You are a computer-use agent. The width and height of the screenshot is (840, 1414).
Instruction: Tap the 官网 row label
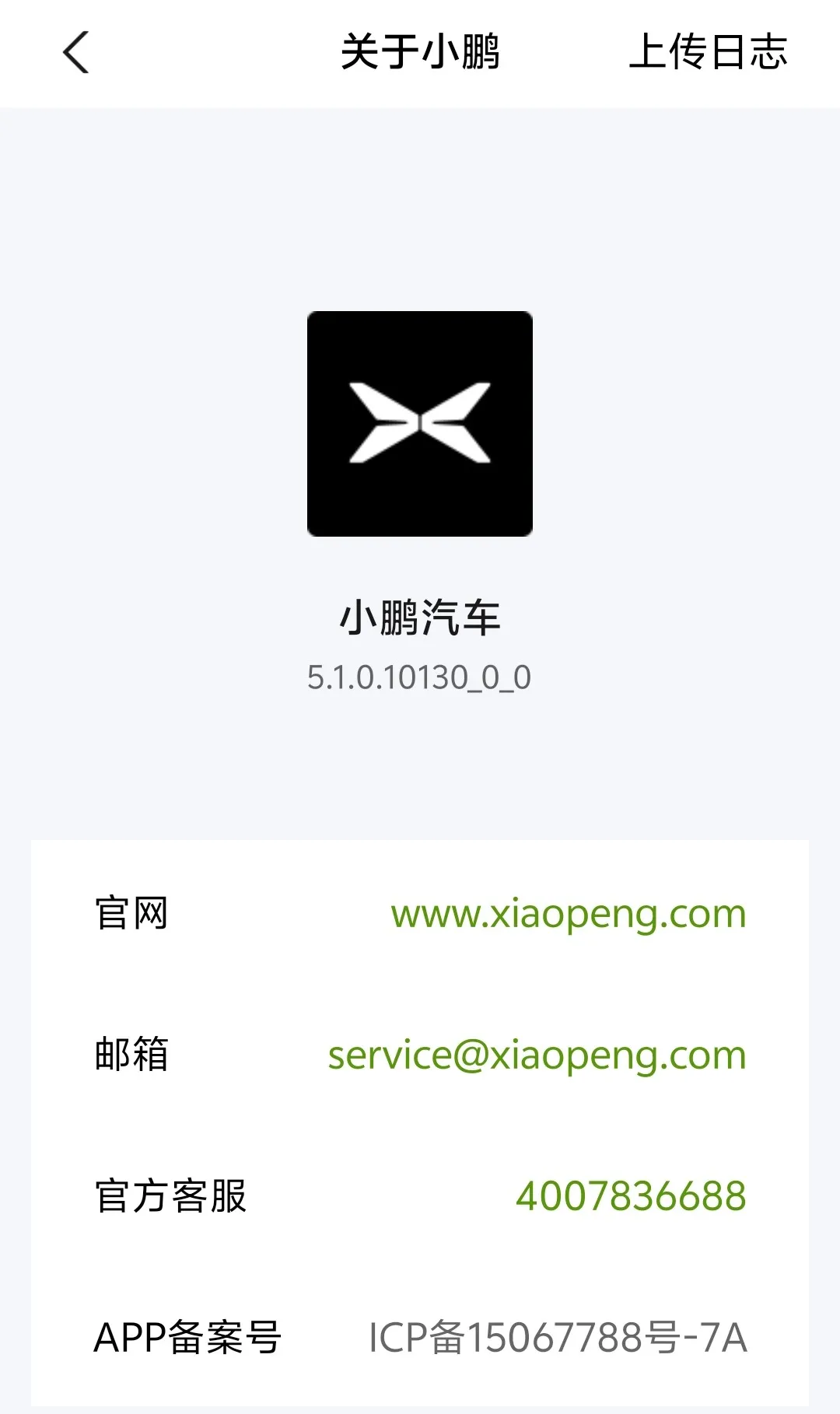point(131,913)
